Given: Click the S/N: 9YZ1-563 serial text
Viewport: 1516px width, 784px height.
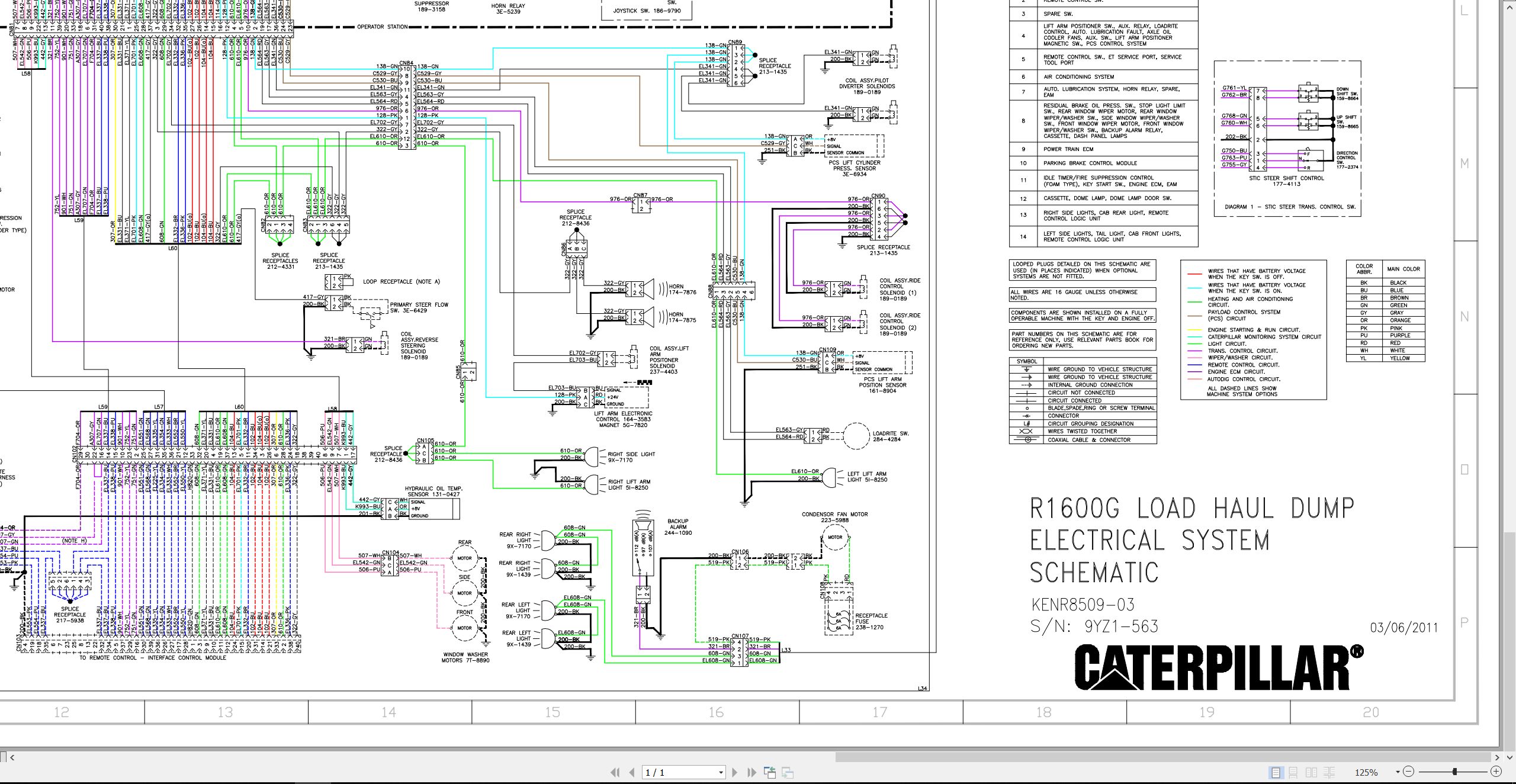Looking at the screenshot, I should (1094, 626).
